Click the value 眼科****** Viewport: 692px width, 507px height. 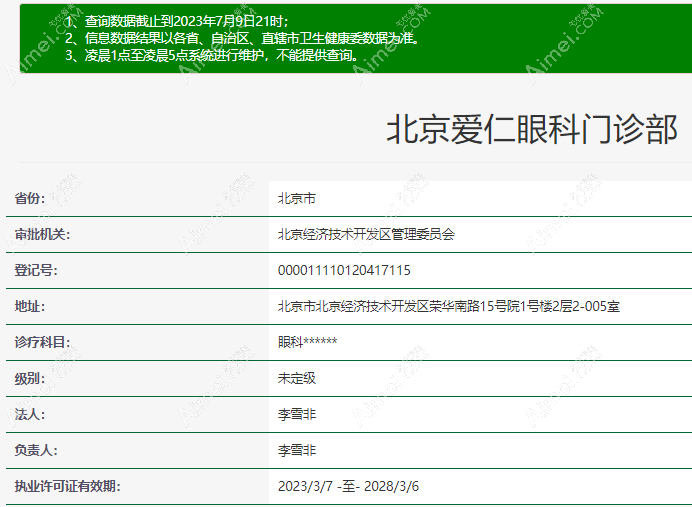coord(308,342)
